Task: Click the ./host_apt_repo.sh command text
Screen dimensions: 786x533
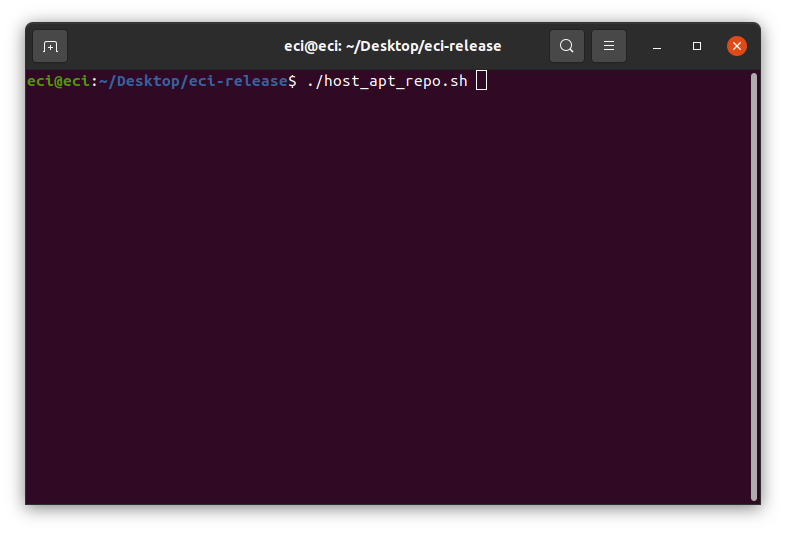Action: pos(387,81)
